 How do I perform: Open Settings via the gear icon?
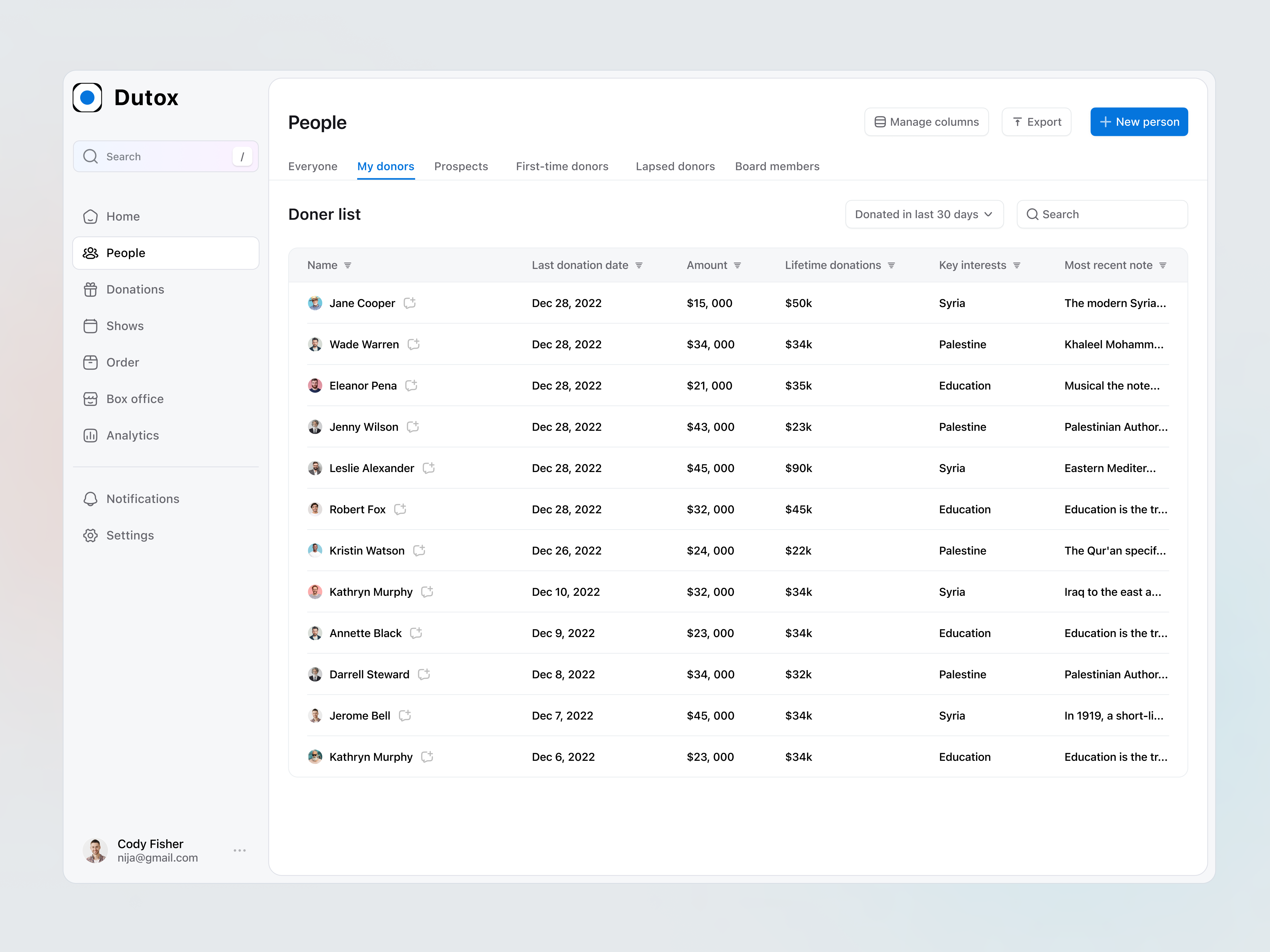coord(91,535)
